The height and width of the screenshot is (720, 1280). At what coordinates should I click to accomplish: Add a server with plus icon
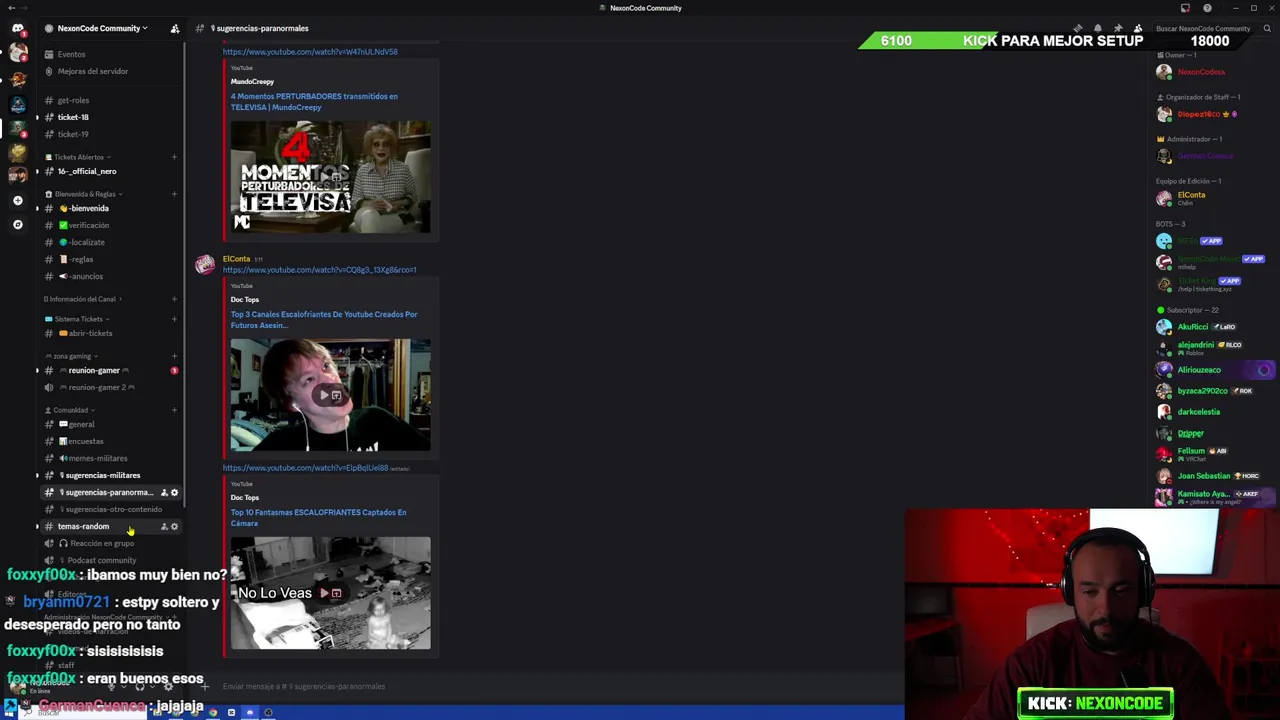[x=17, y=200]
